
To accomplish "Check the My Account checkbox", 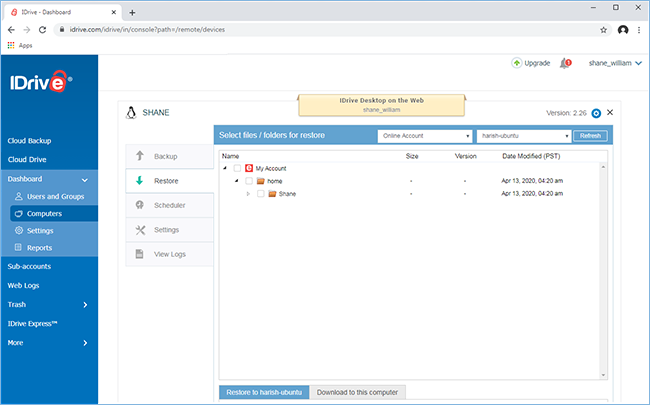I will click(237, 168).
